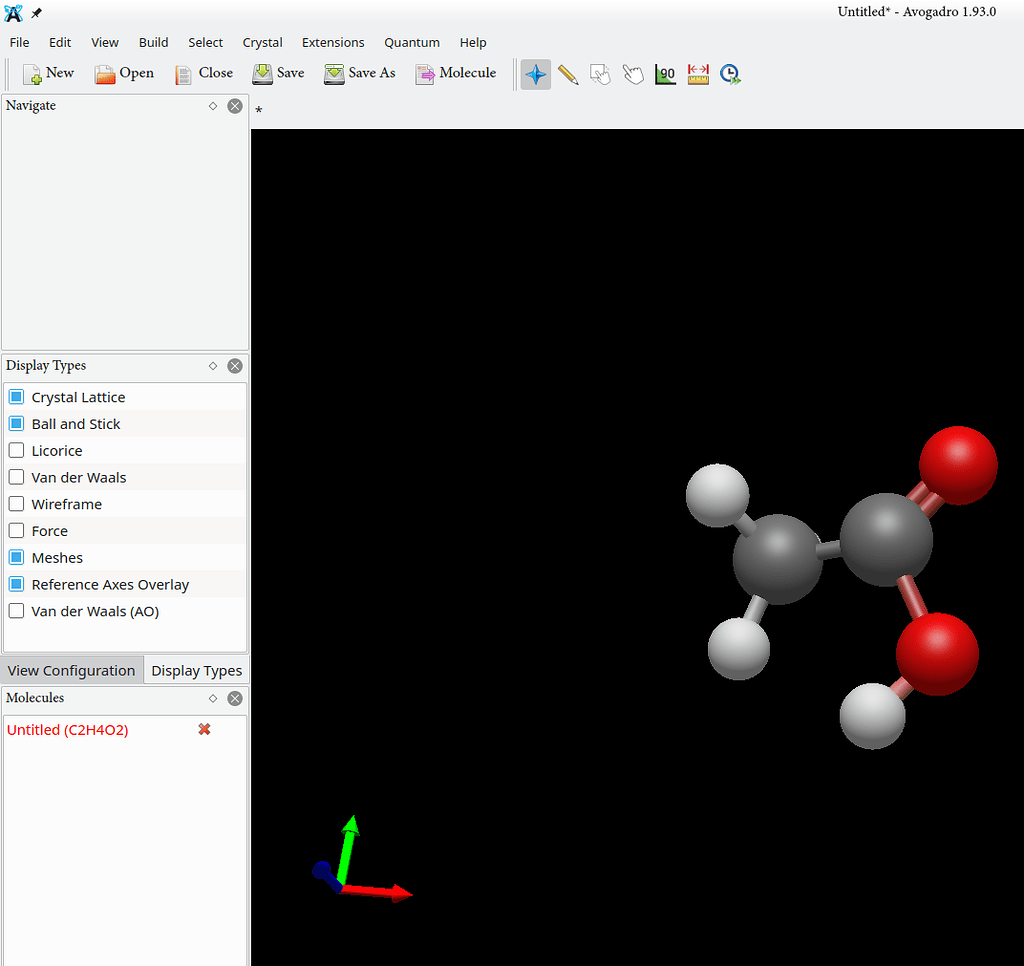1024x966 pixels.
Task: Open the File menu
Action: tap(20, 42)
